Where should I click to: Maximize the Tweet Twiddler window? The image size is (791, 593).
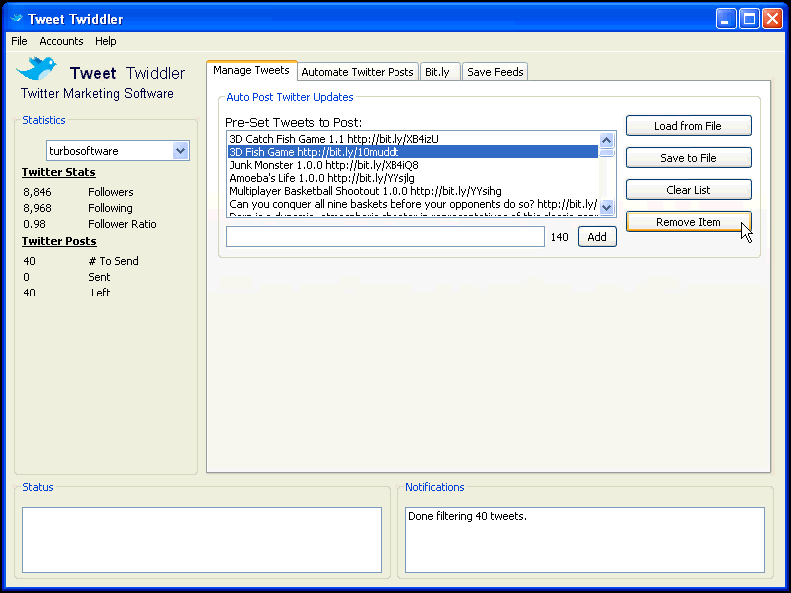pos(749,19)
